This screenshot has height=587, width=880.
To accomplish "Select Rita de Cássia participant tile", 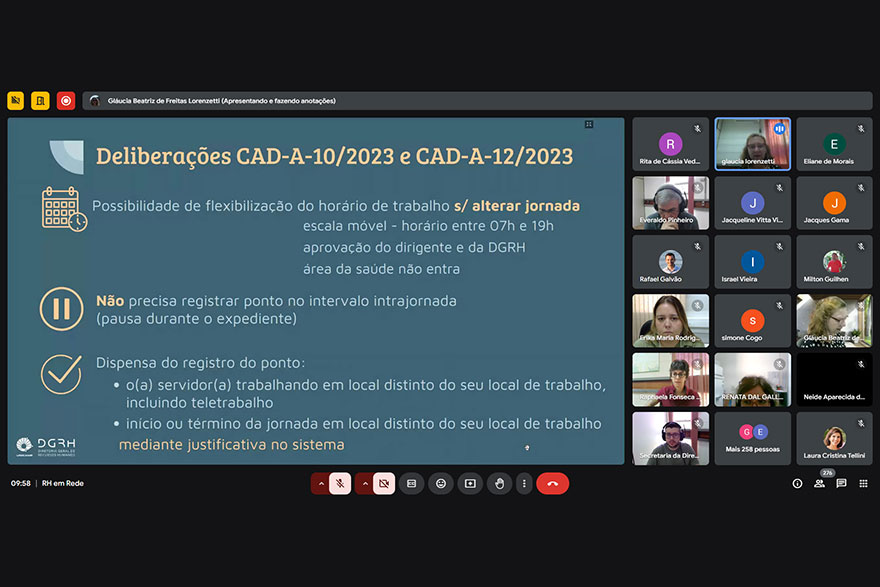I will pos(671,144).
